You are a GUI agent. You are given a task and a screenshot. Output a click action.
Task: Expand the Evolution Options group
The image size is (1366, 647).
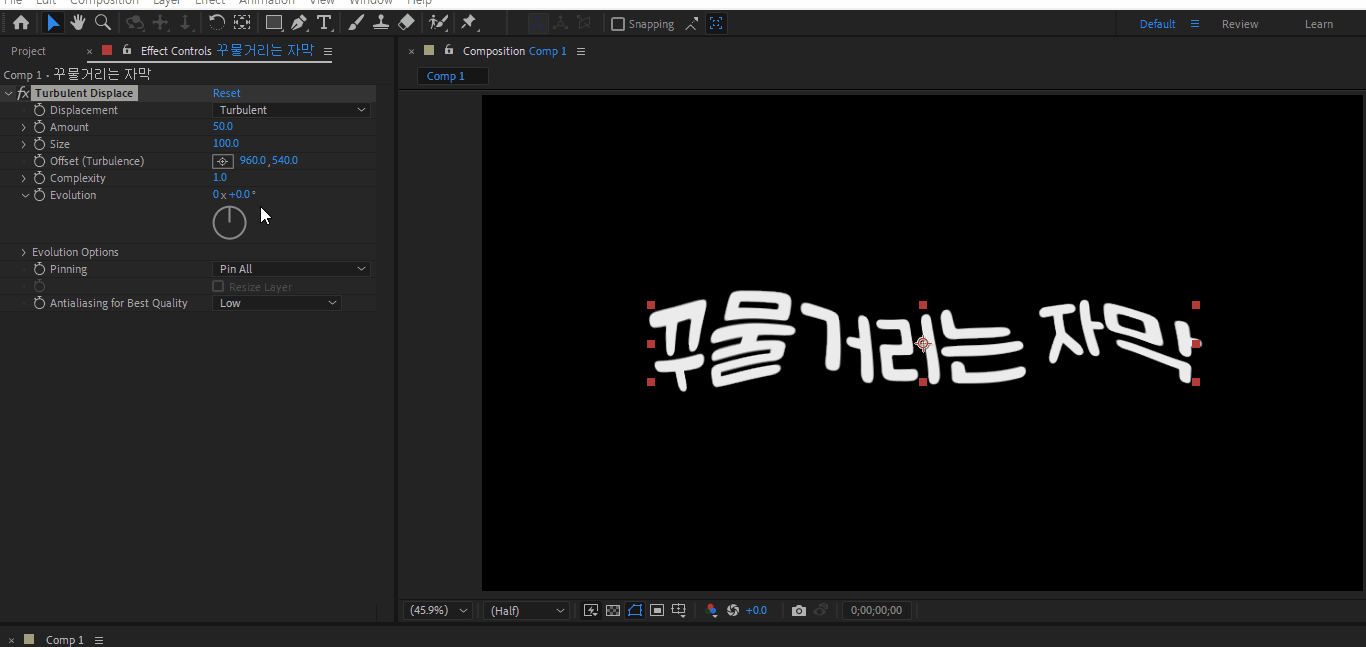click(x=24, y=252)
